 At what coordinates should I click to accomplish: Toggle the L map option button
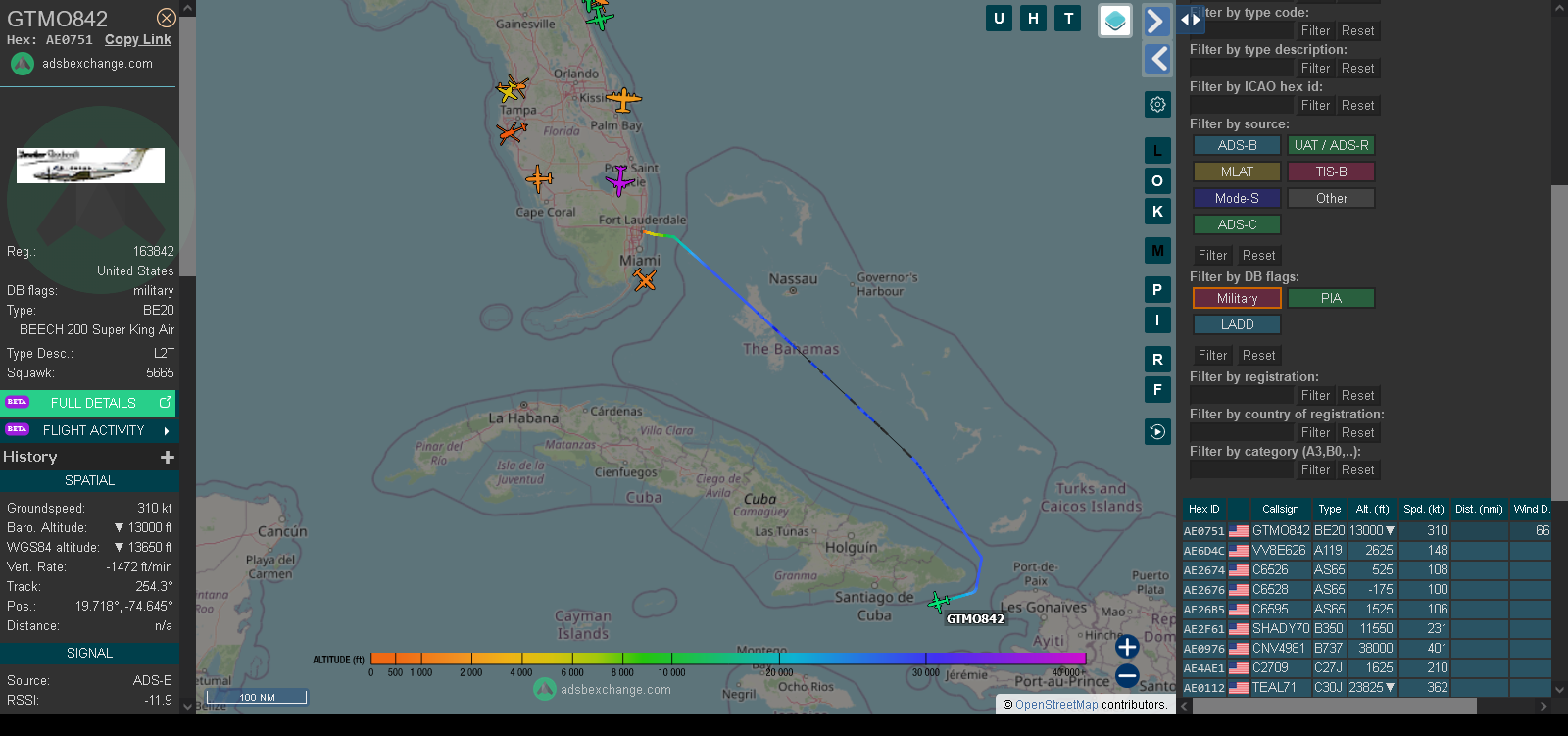[x=1157, y=151]
